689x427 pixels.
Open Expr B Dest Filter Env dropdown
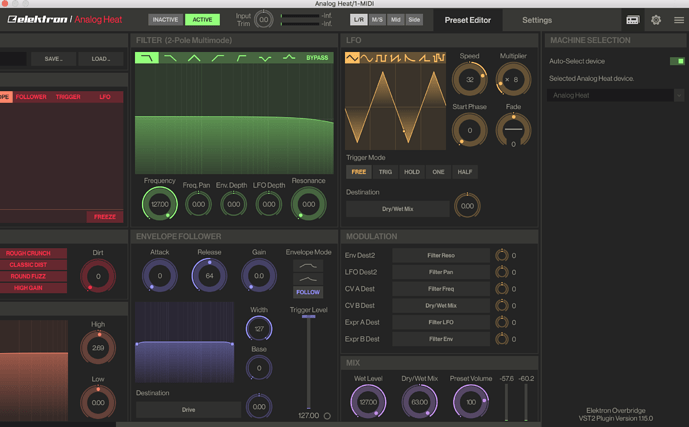coord(441,339)
